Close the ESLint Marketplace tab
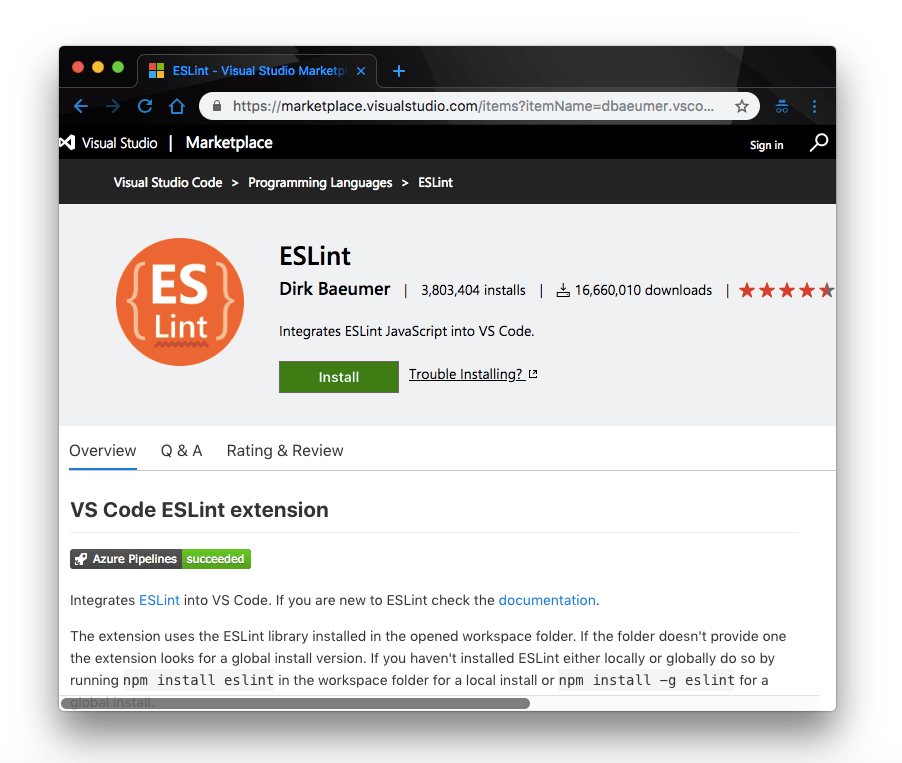This screenshot has height=763, width=902. click(x=361, y=71)
